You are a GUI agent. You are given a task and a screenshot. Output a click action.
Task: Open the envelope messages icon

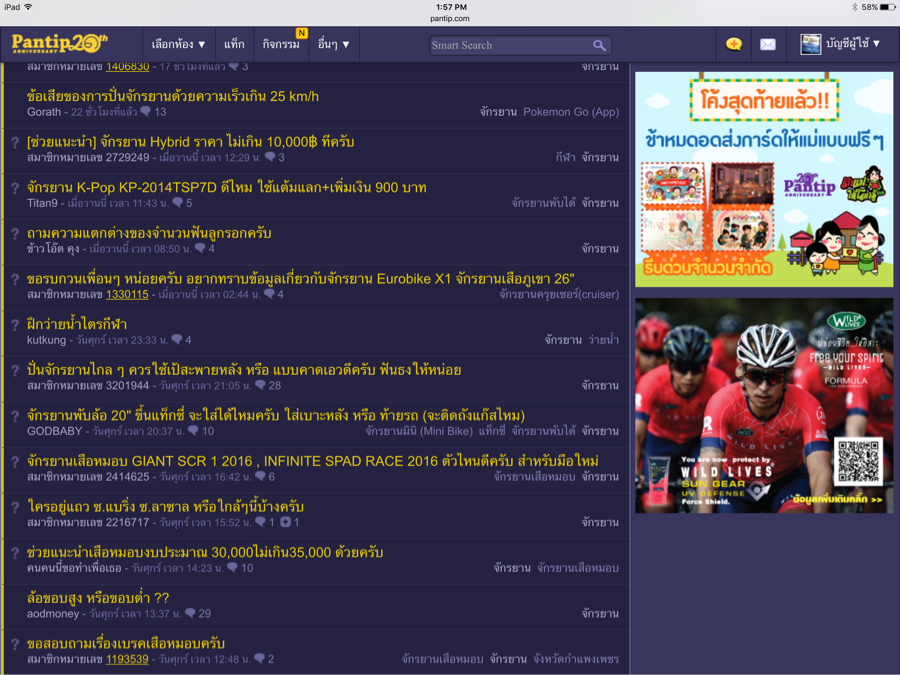coord(767,44)
